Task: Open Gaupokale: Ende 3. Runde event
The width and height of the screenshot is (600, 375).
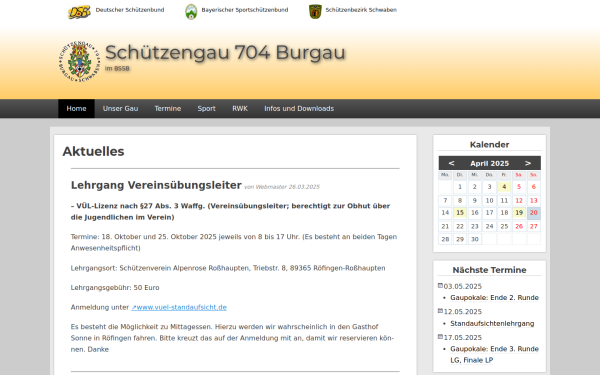Action: tap(494, 354)
